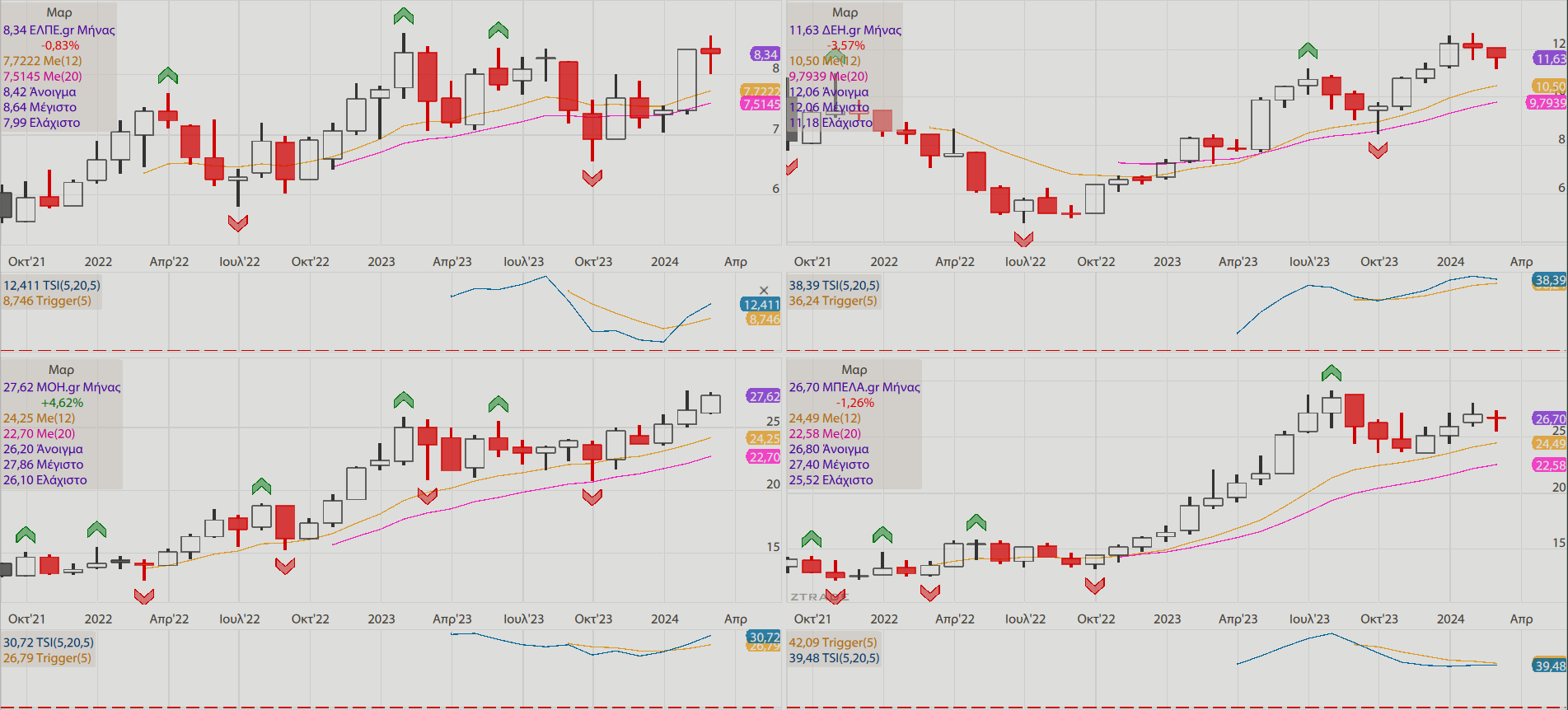Click the 26,80 Άνοιγμα value
The height and width of the screenshot is (710, 1568).
point(829,450)
